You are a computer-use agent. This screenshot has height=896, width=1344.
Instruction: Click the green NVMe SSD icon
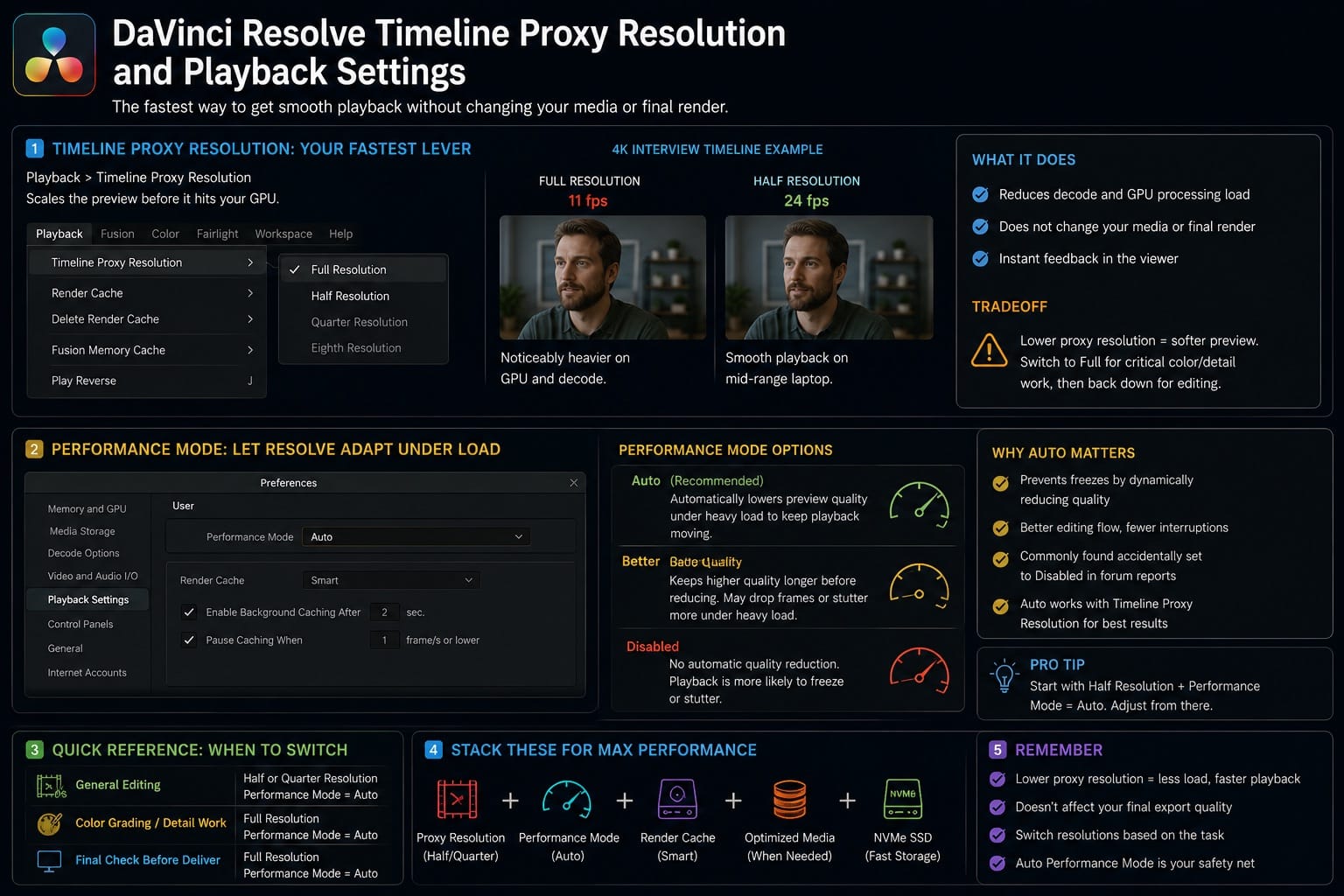pos(903,799)
